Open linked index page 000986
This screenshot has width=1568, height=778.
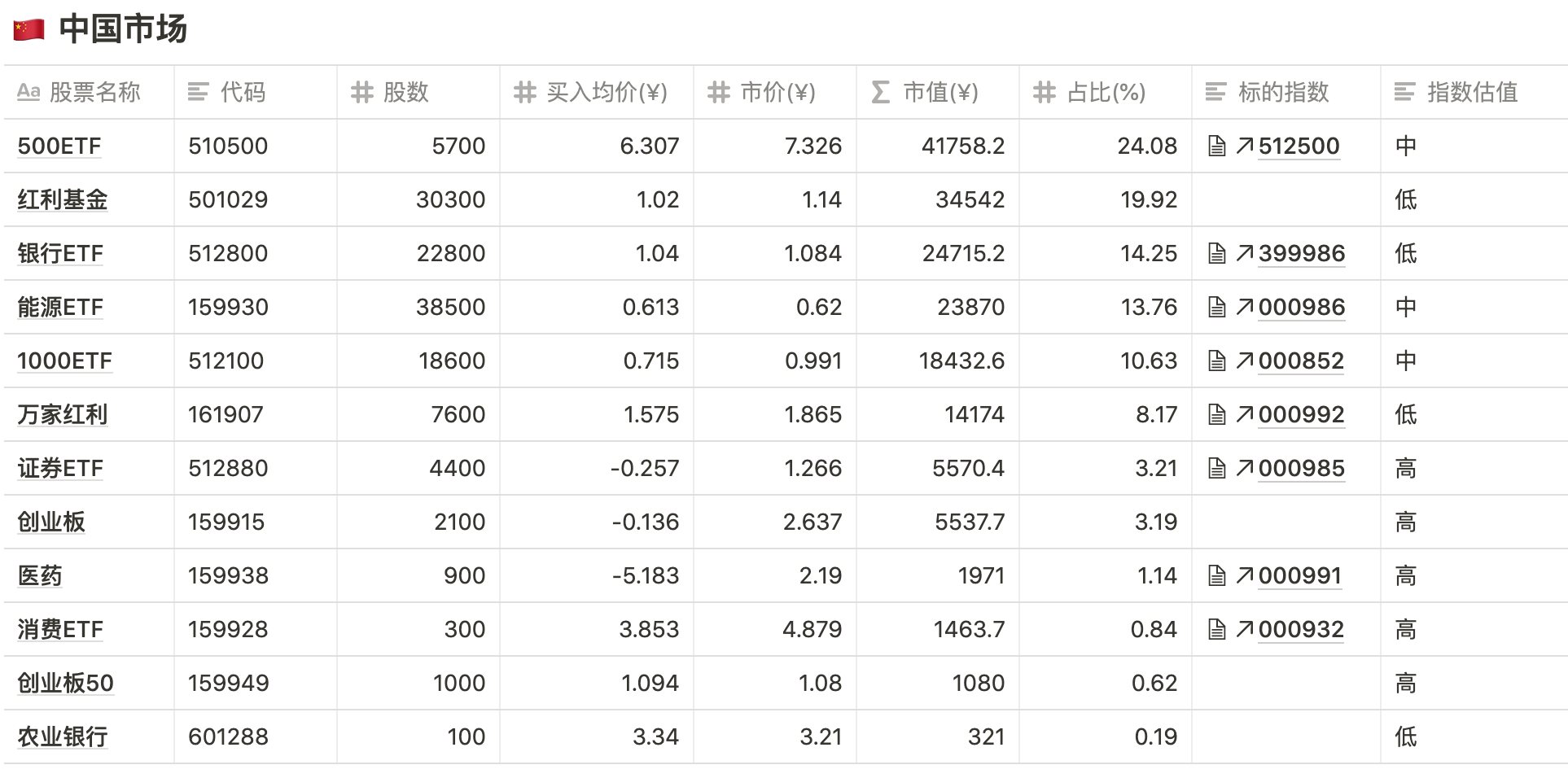pos(1301,308)
